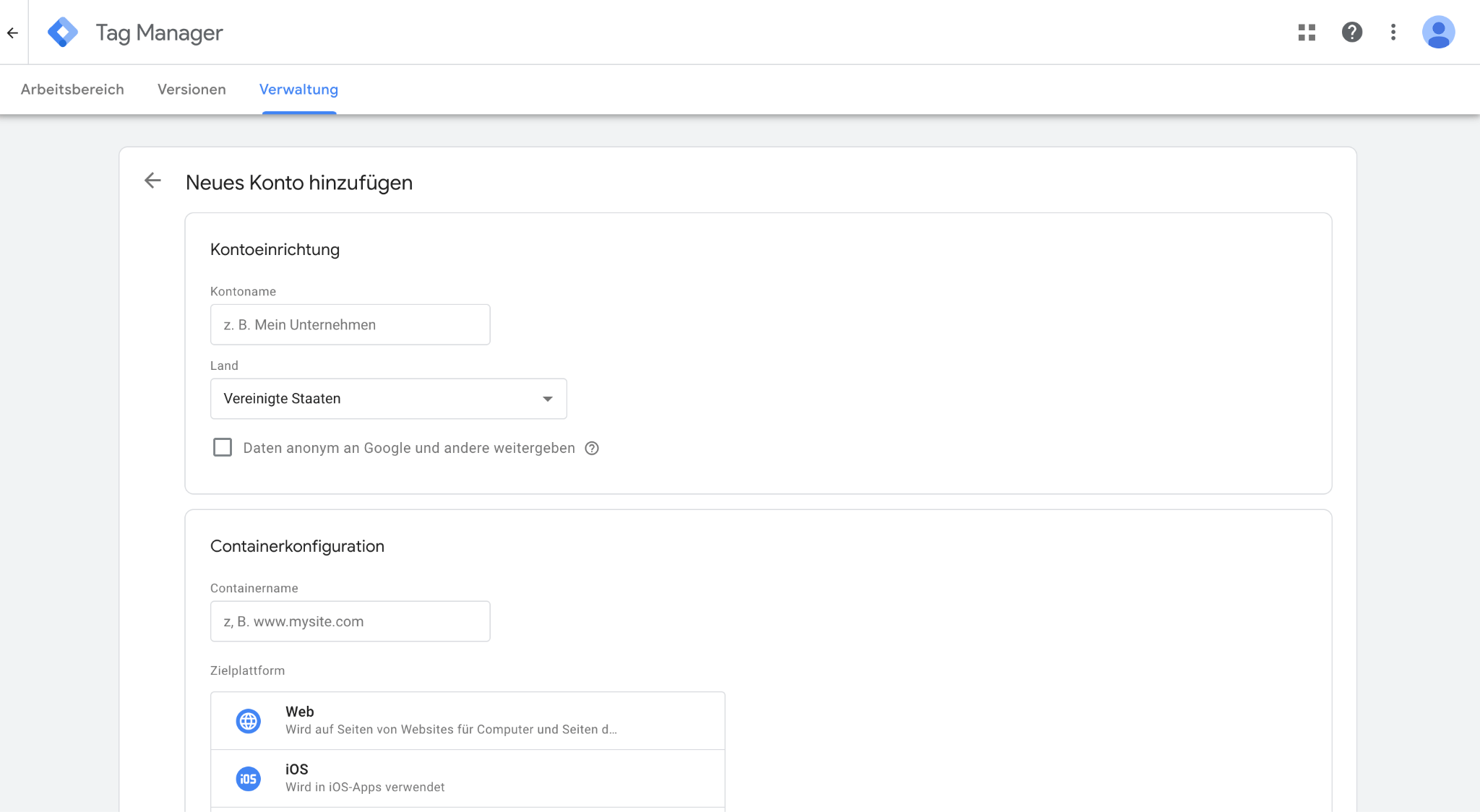The height and width of the screenshot is (812, 1480).
Task: Click the Kontoeinrichtung heading
Action: 275,250
